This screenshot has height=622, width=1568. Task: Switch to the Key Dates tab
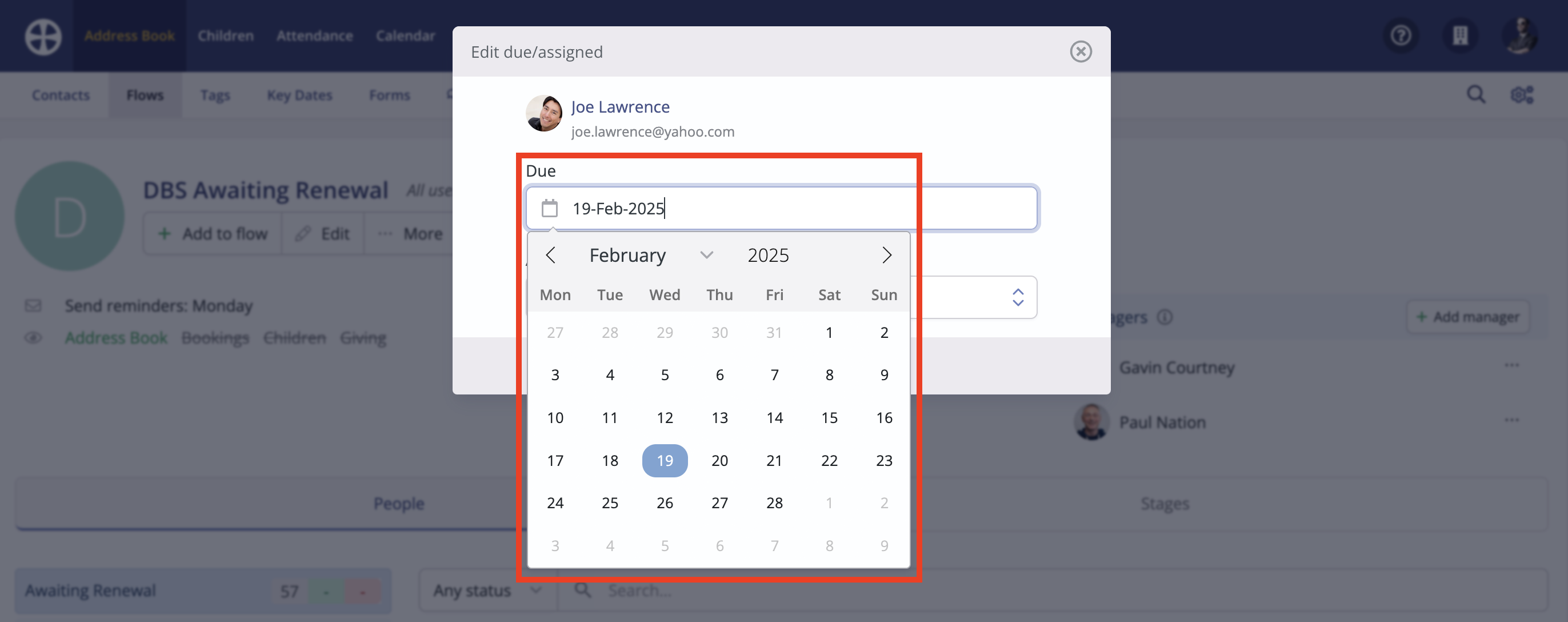pos(299,95)
